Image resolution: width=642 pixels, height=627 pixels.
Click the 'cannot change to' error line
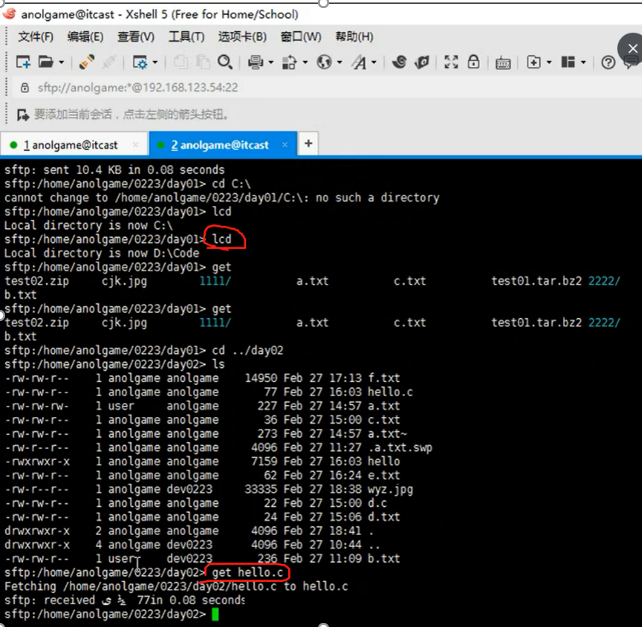tap(222, 197)
